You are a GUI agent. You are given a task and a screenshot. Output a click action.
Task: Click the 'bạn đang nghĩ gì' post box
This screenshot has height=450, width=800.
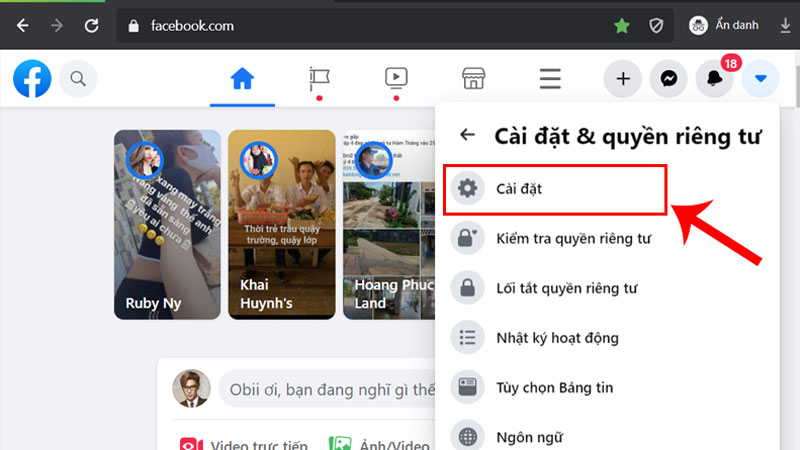(327, 389)
